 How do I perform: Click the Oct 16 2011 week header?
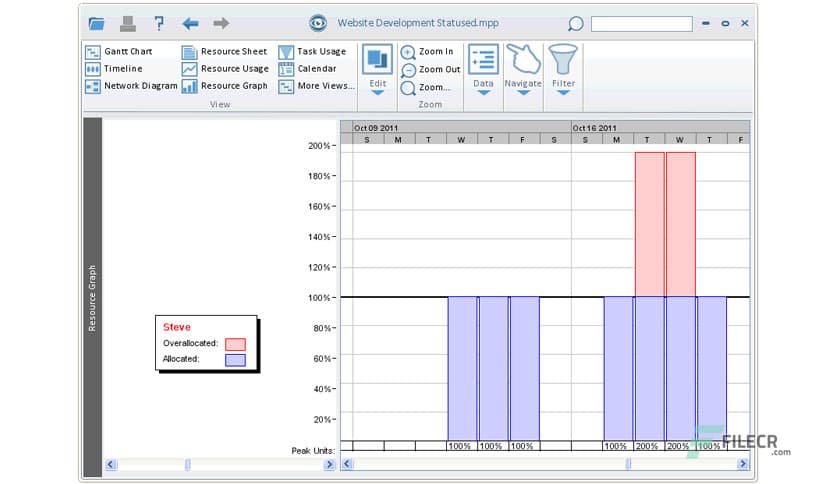tap(660, 127)
